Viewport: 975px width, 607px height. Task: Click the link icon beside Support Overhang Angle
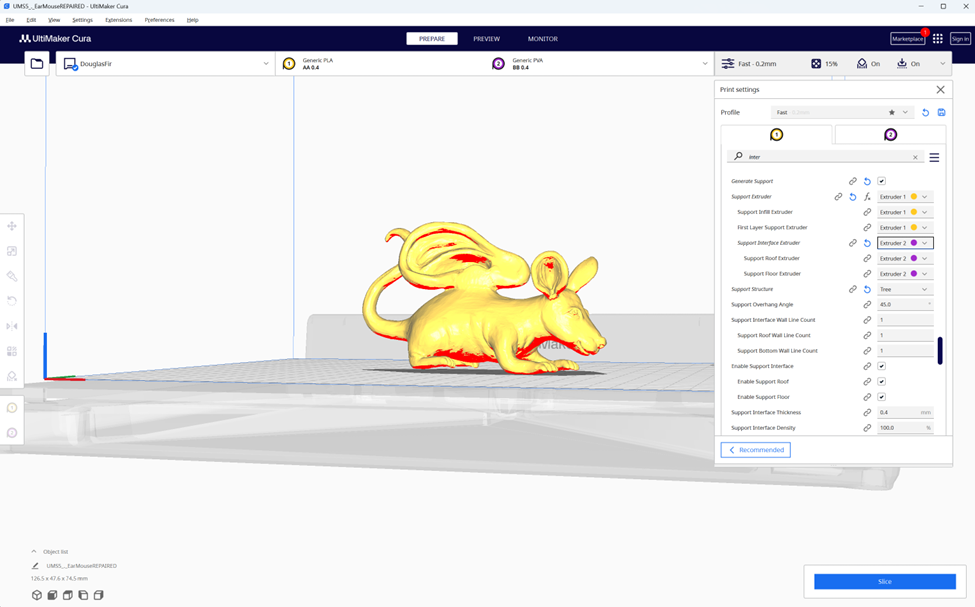[x=867, y=304]
